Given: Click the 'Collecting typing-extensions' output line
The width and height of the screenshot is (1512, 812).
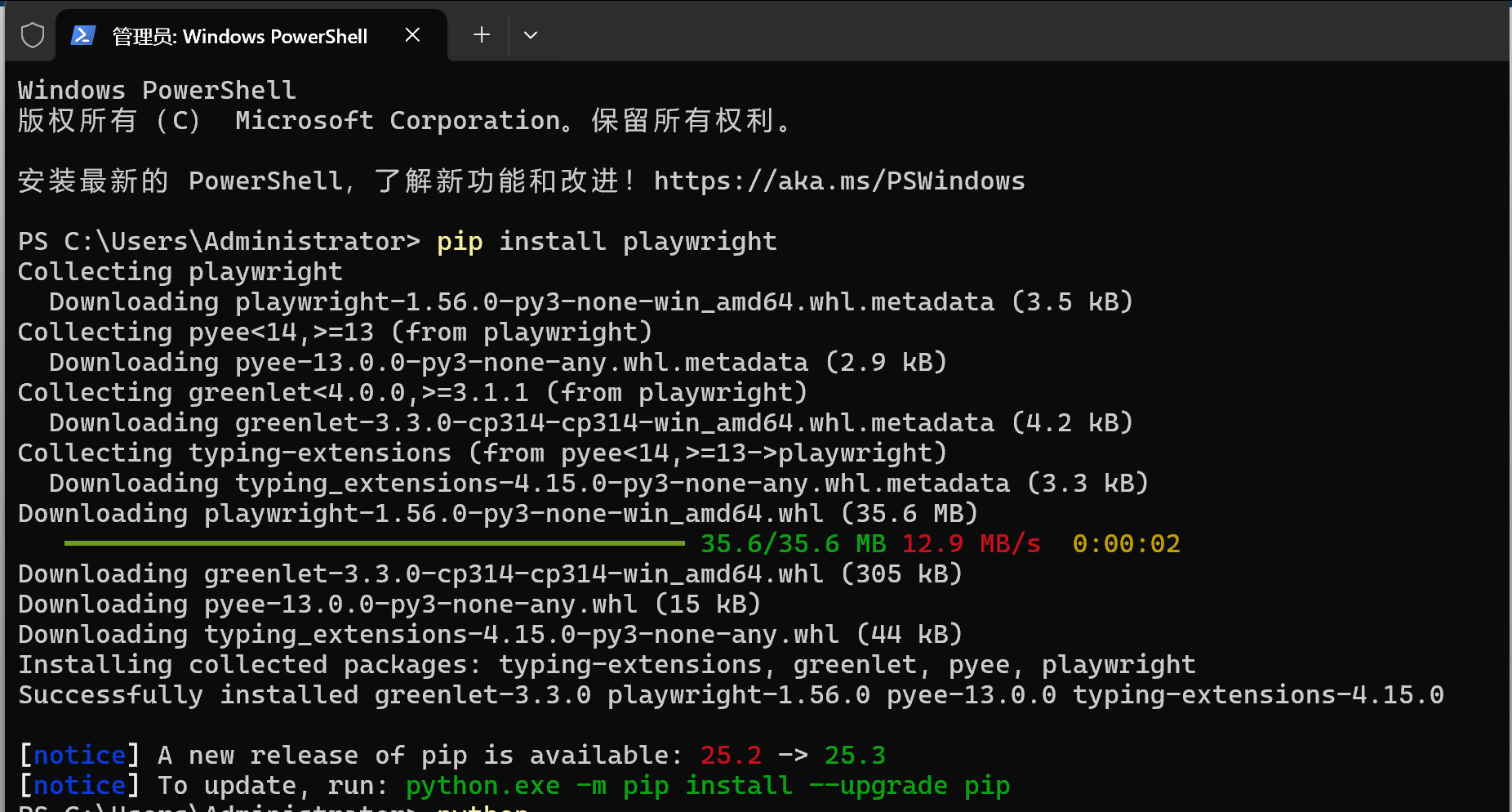Looking at the screenshot, I should coord(483,453).
